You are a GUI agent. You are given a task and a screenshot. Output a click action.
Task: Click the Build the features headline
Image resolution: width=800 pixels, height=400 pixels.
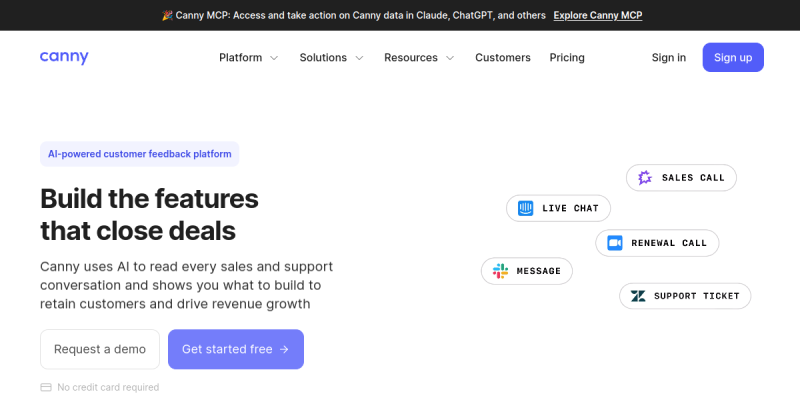click(x=149, y=215)
